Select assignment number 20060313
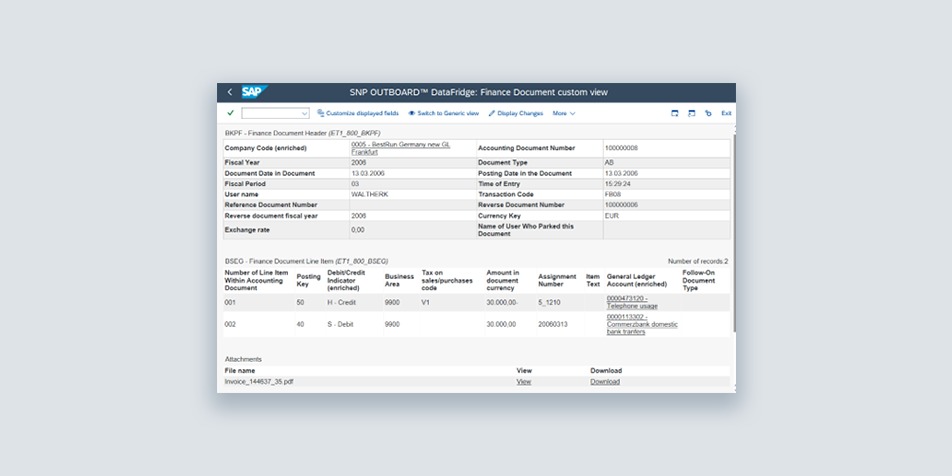 click(552, 324)
